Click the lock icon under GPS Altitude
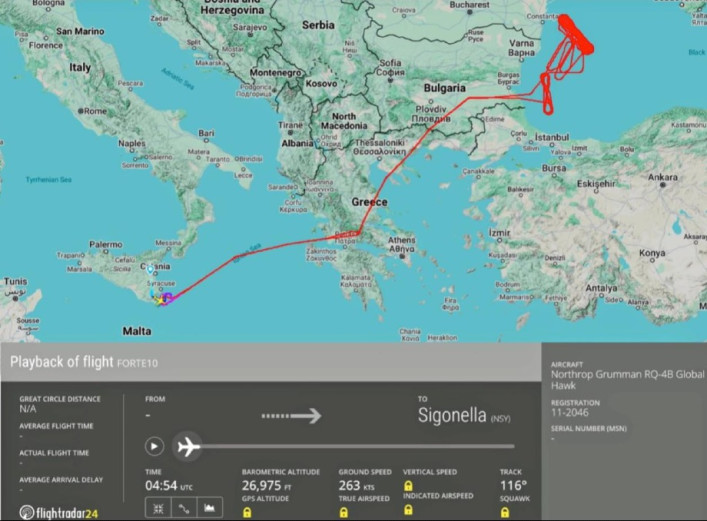 [x=247, y=512]
